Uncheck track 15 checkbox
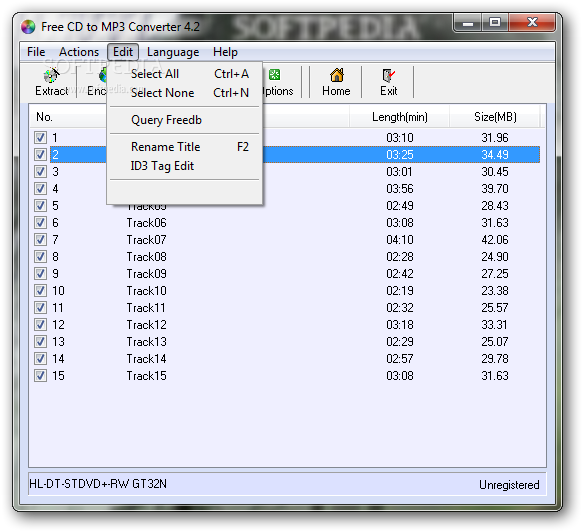Viewport: 583px width, 532px height. (40, 375)
